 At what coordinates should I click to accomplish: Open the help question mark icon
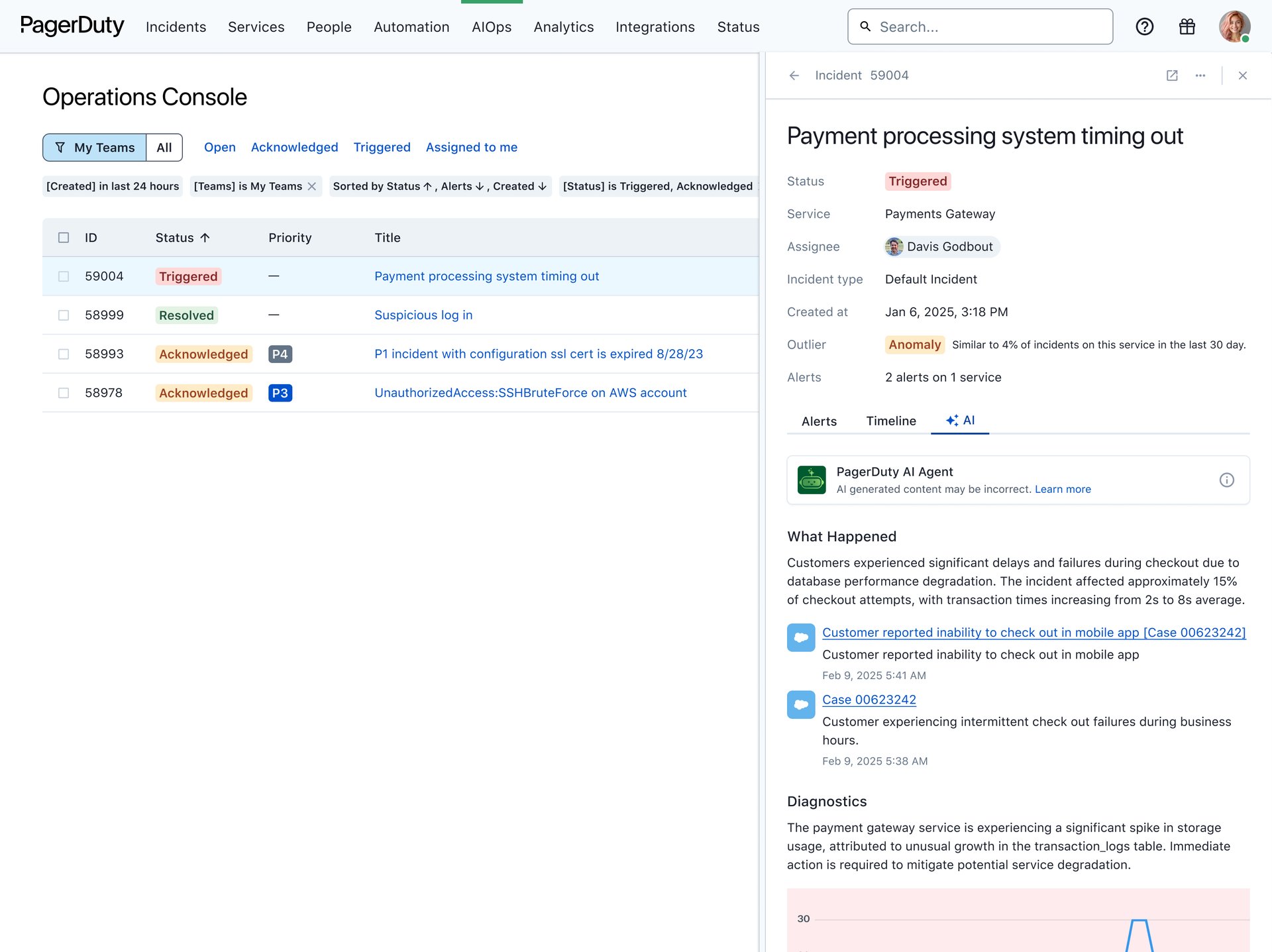(1144, 26)
